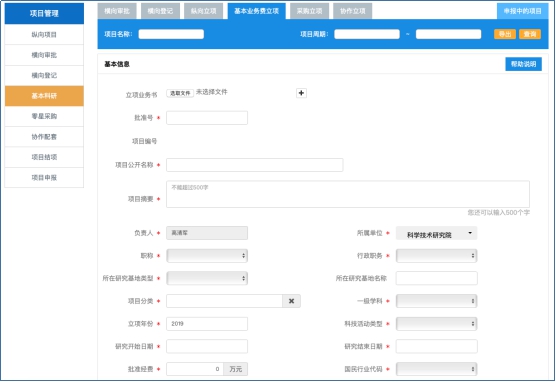Focus the 研究开始日期 field
Screen dimensions: 556x382
(207, 346)
